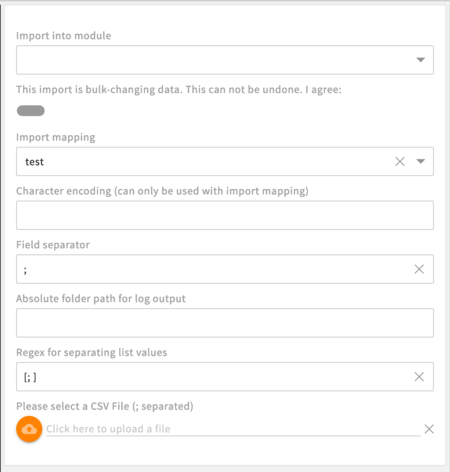Click the 'Import into module' label
This screenshot has height=472, width=450.
(x=64, y=36)
